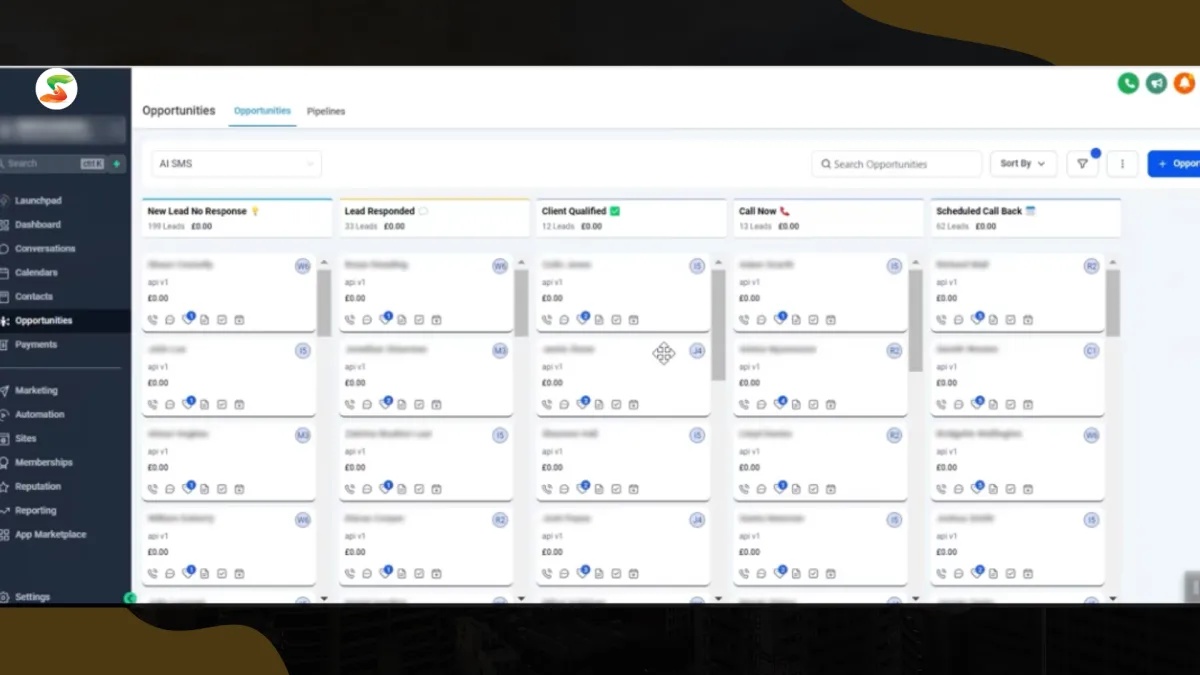The image size is (1200, 675).
Task: Click the Reputation star icon in sidebar
Action: [5, 487]
